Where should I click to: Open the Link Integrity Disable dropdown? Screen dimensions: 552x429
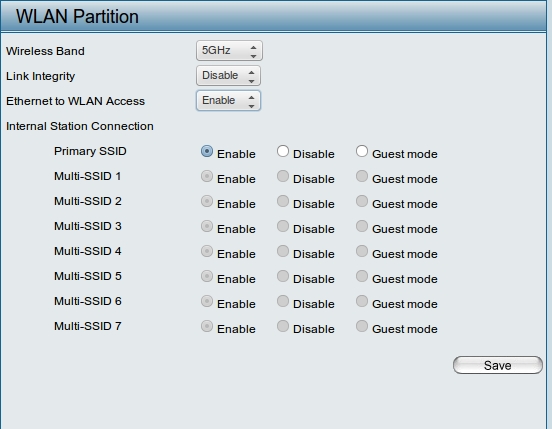228,75
